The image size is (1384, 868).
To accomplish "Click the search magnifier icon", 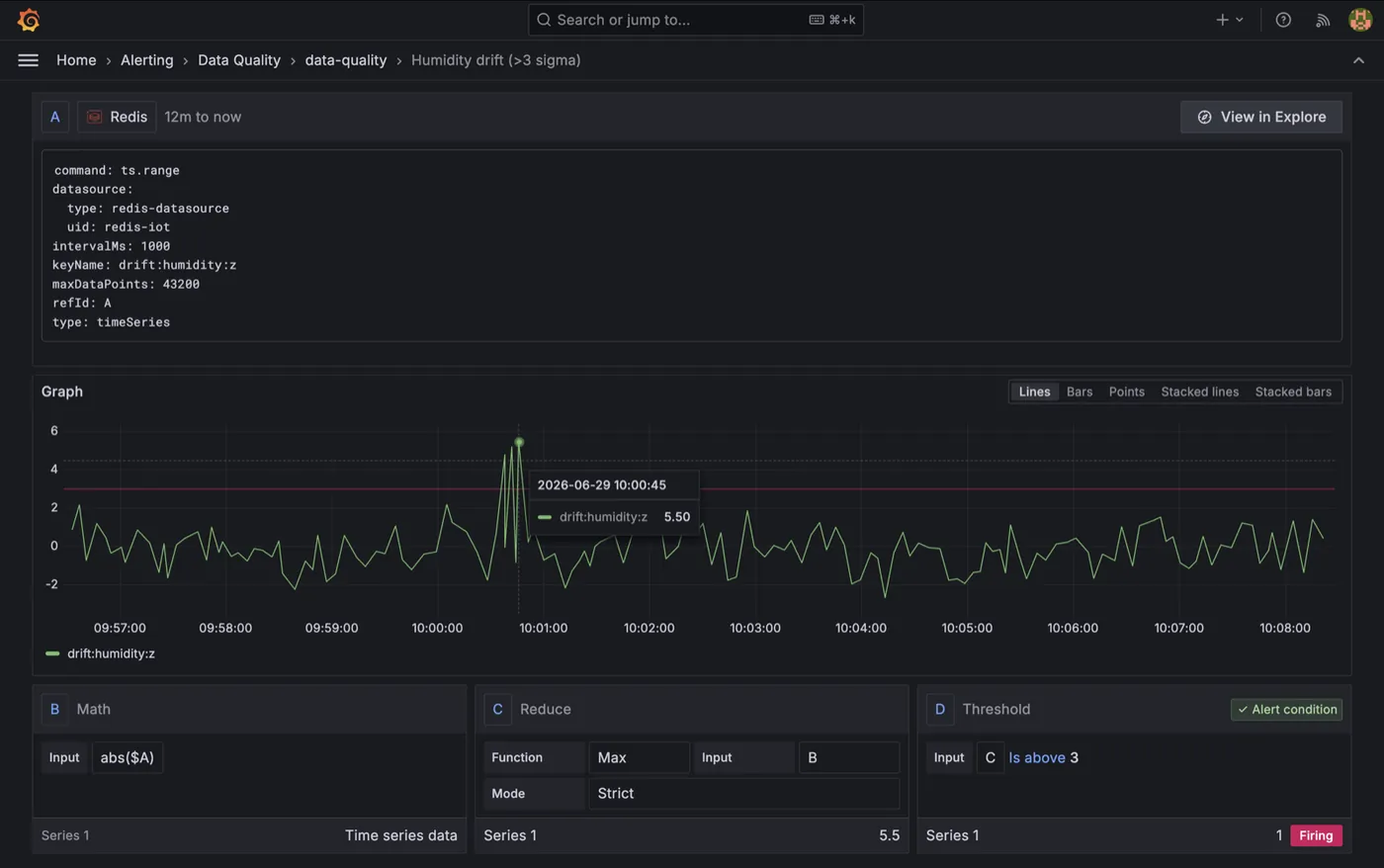I will [544, 20].
